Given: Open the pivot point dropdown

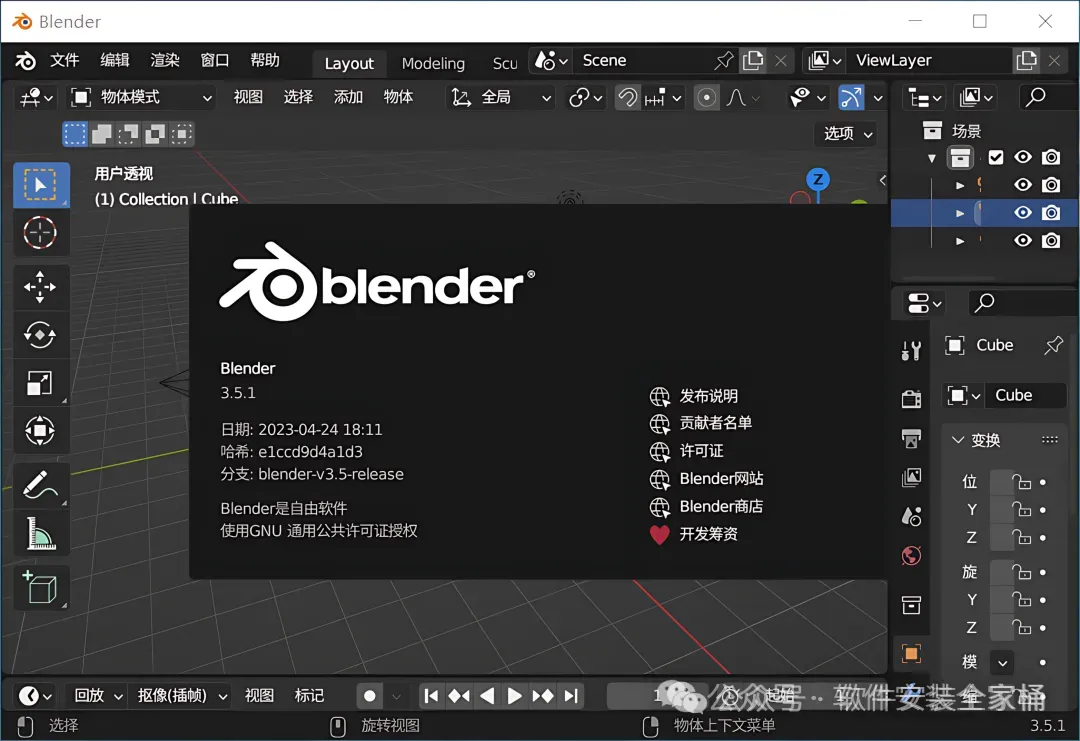Looking at the screenshot, I should [x=585, y=98].
